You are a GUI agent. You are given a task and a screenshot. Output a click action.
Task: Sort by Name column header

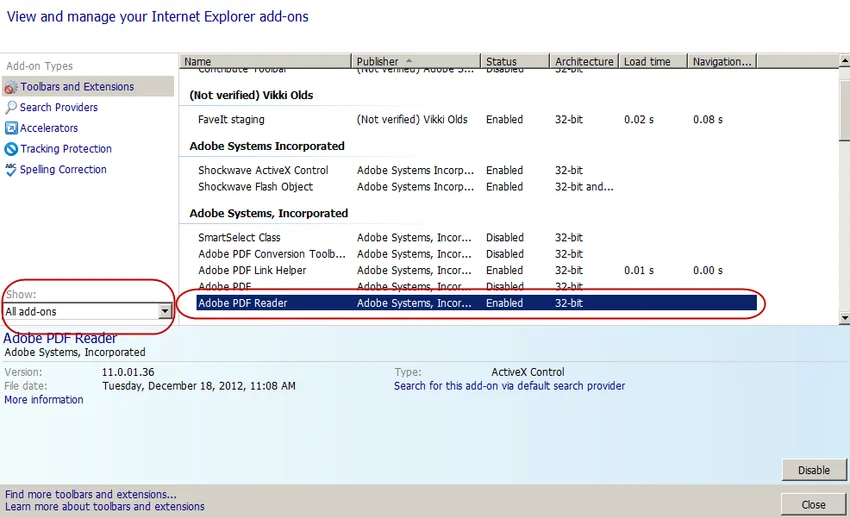tap(265, 61)
